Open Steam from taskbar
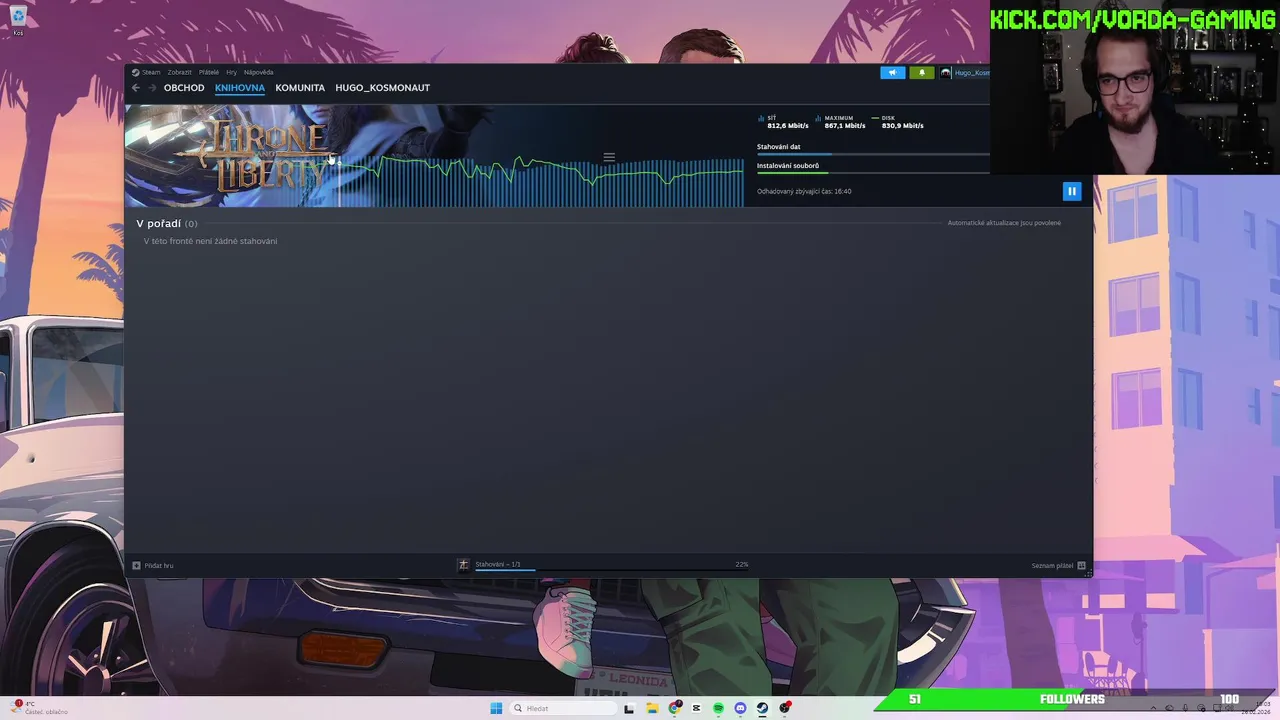 (x=762, y=708)
